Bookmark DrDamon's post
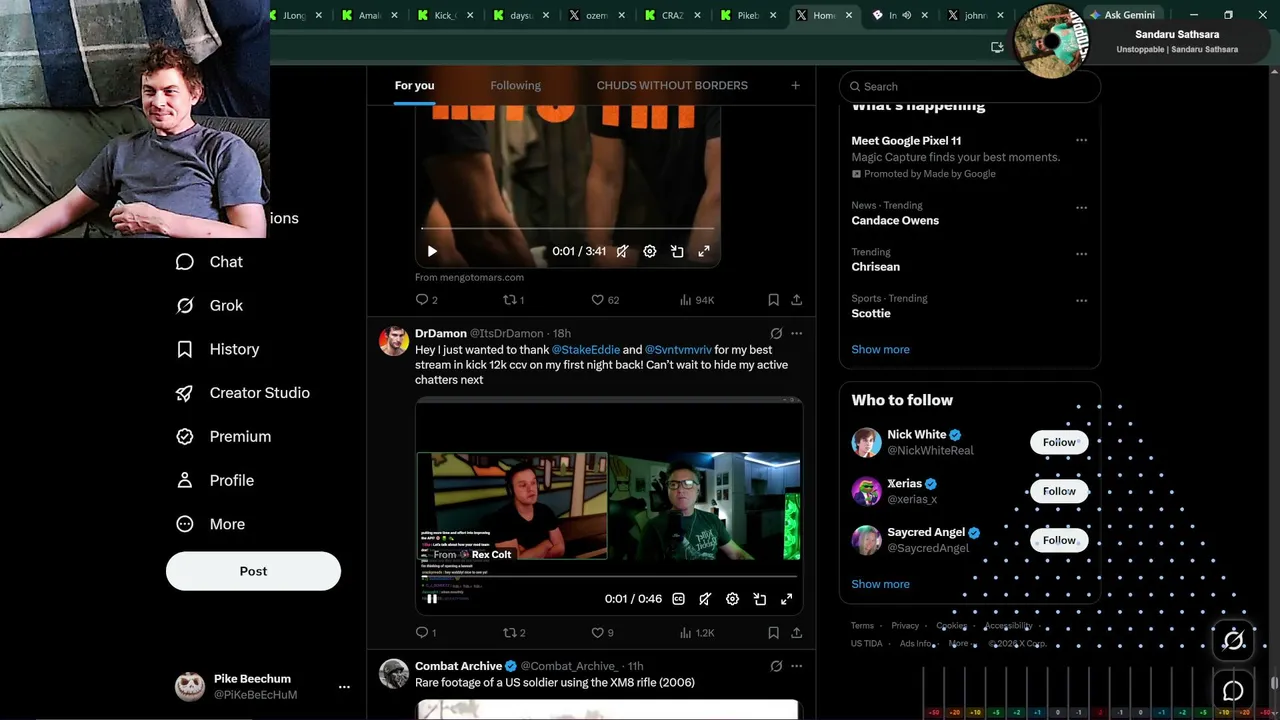This screenshot has height=720, width=1280. pyautogui.click(x=773, y=633)
